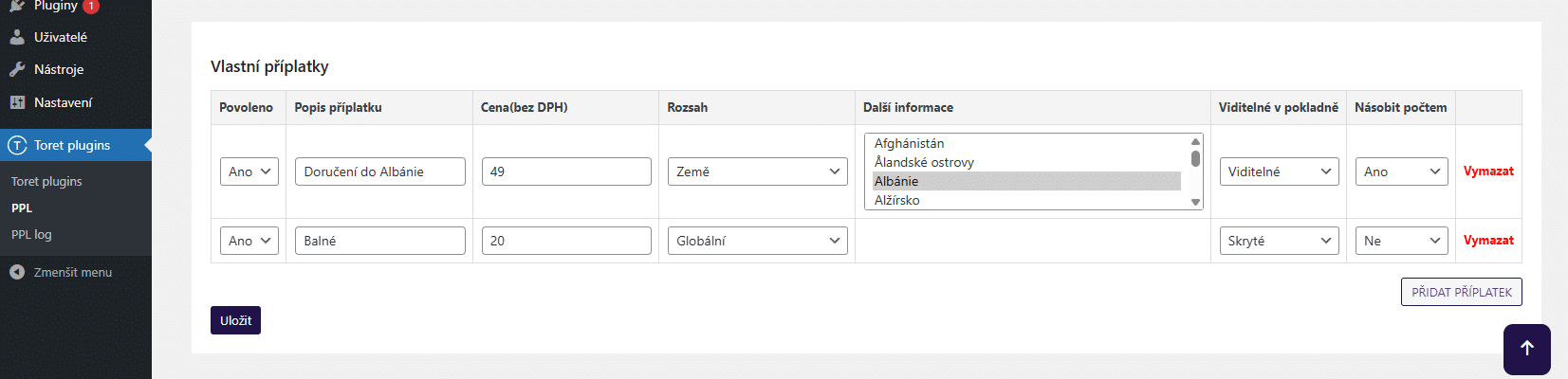Open Povoleno dropdown for Doručení do Albánie
The image size is (1568, 379).
coord(249,171)
